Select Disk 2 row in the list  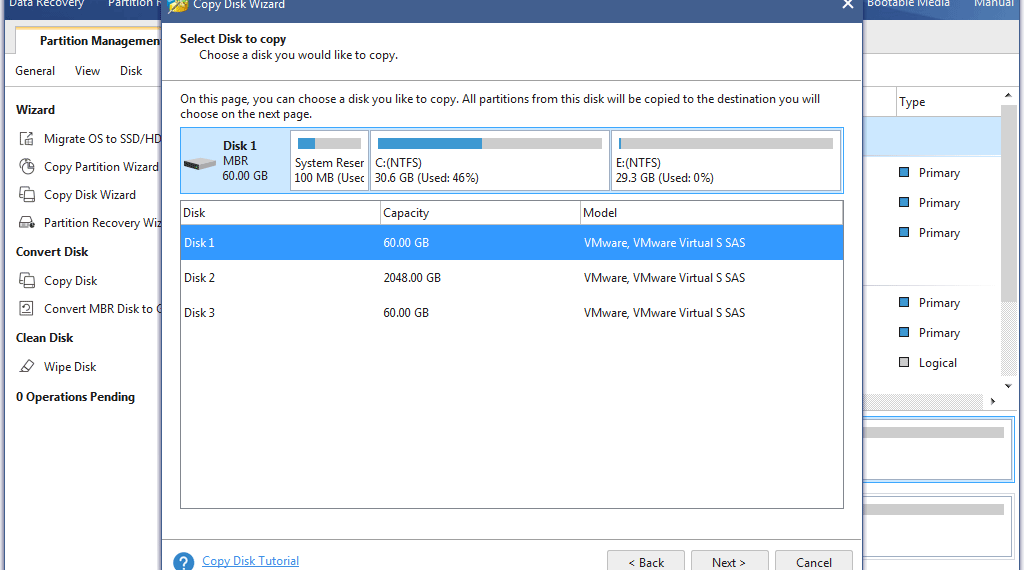(x=512, y=277)
